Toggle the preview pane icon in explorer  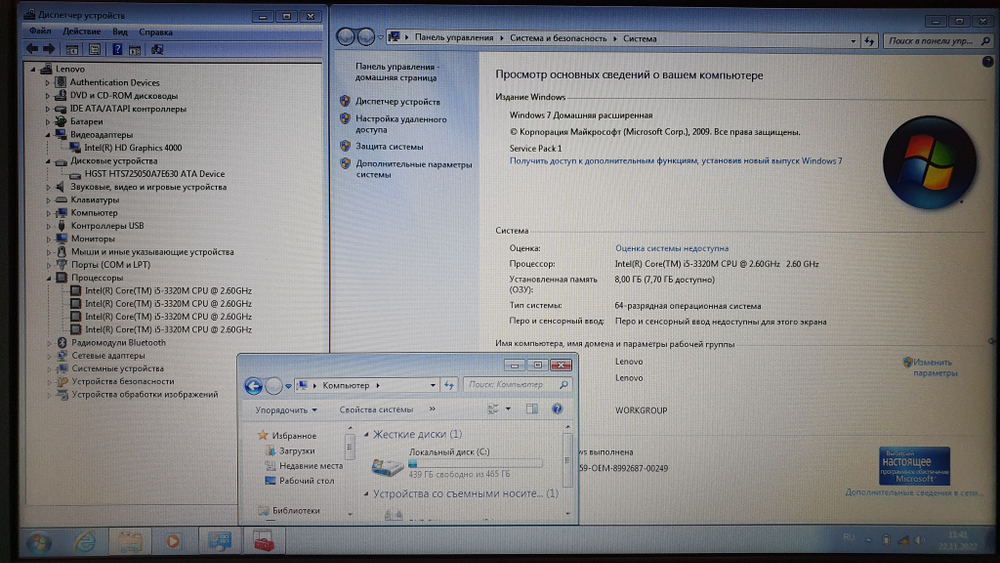tap(532, 409)
